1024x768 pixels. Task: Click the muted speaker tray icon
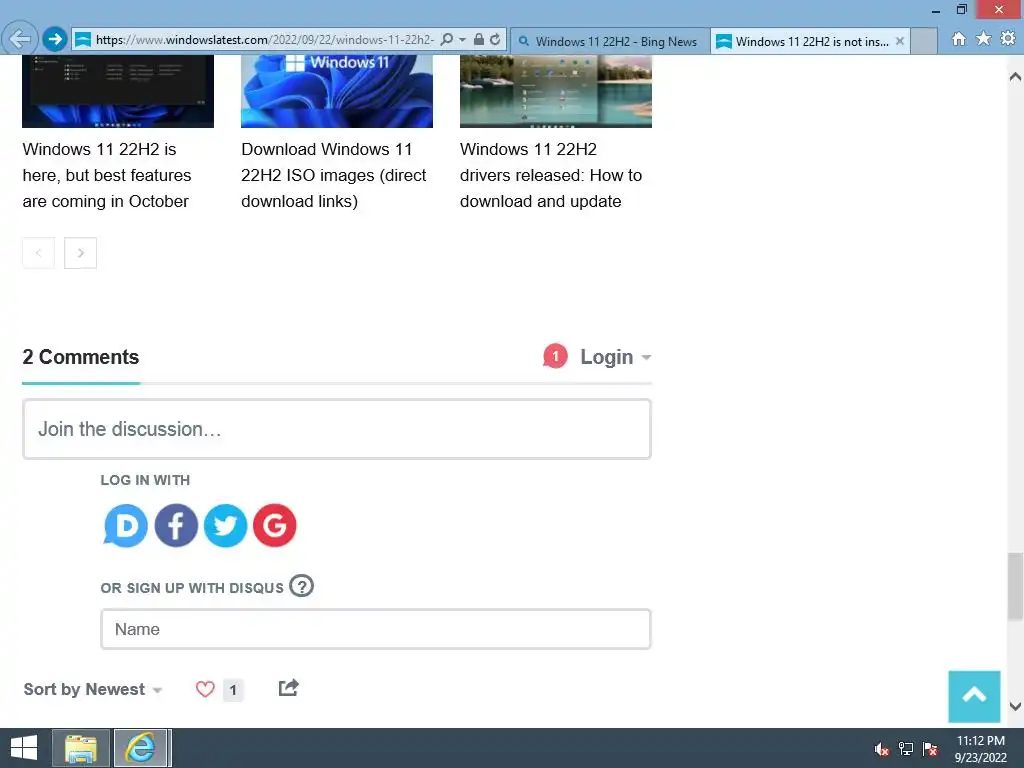[x=882, y=749]
